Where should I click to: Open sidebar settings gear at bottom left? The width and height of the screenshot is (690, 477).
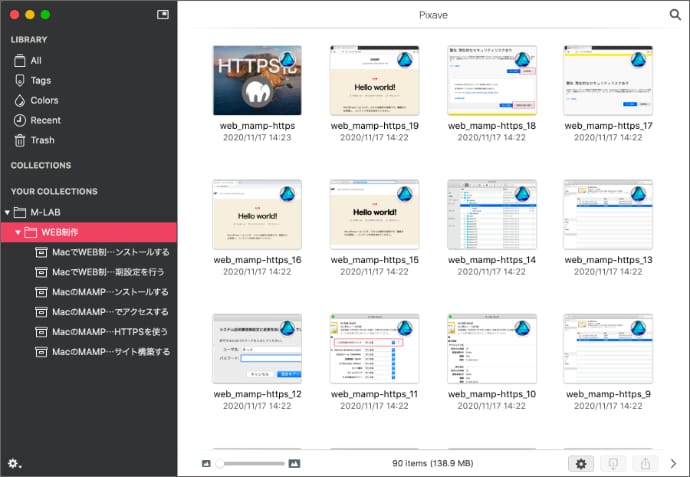pos(14,463)
